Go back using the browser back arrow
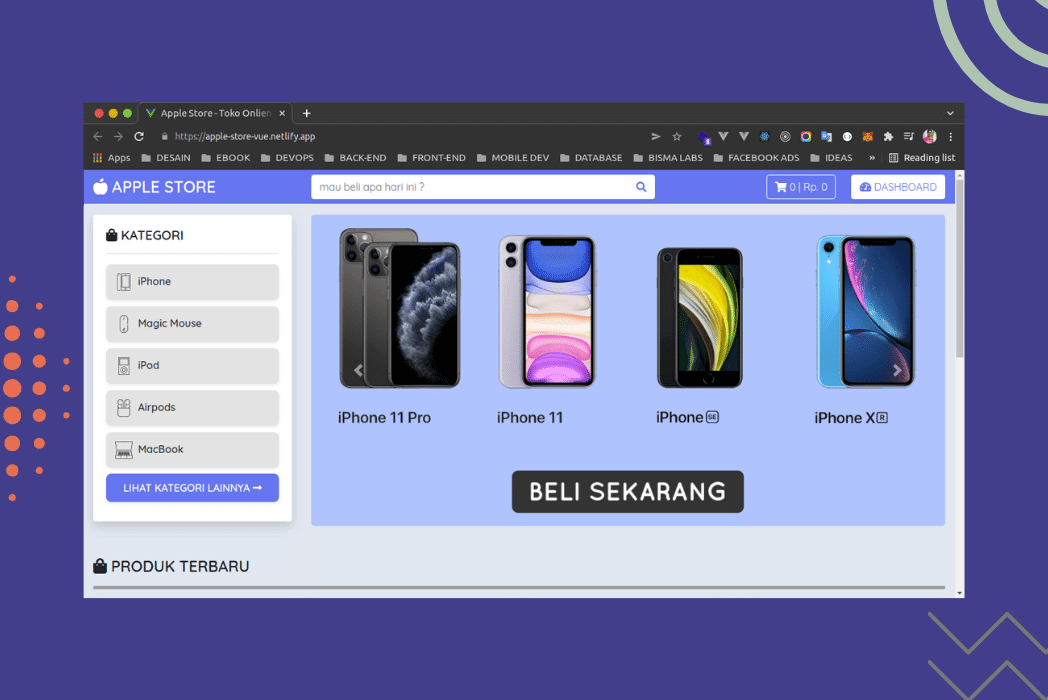Screen dimensions: 1048x700 pyautogui.click(x=98, y=136)
